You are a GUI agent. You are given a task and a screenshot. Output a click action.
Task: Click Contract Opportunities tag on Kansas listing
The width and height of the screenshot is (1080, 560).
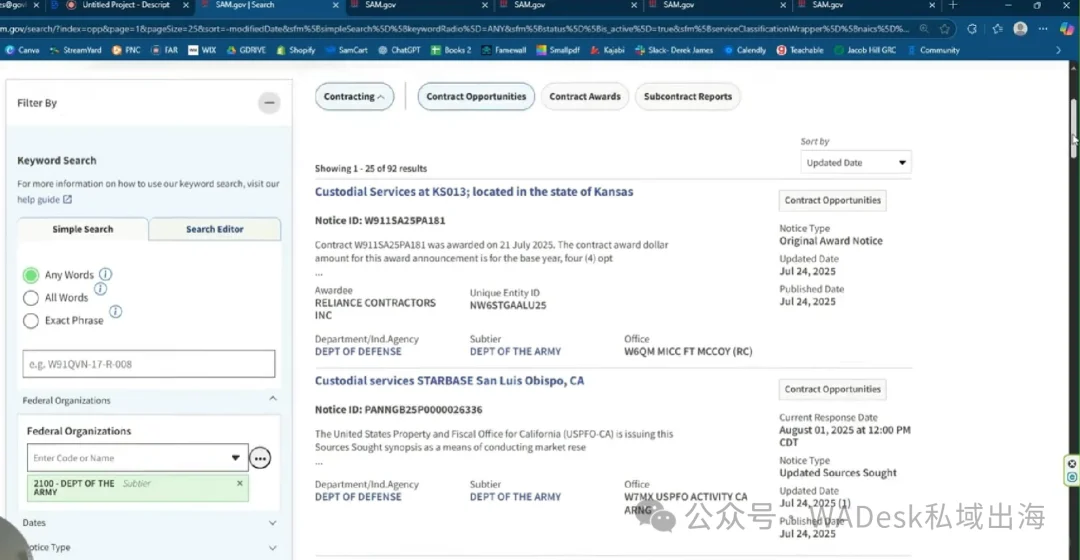click(x=833, y=200)
